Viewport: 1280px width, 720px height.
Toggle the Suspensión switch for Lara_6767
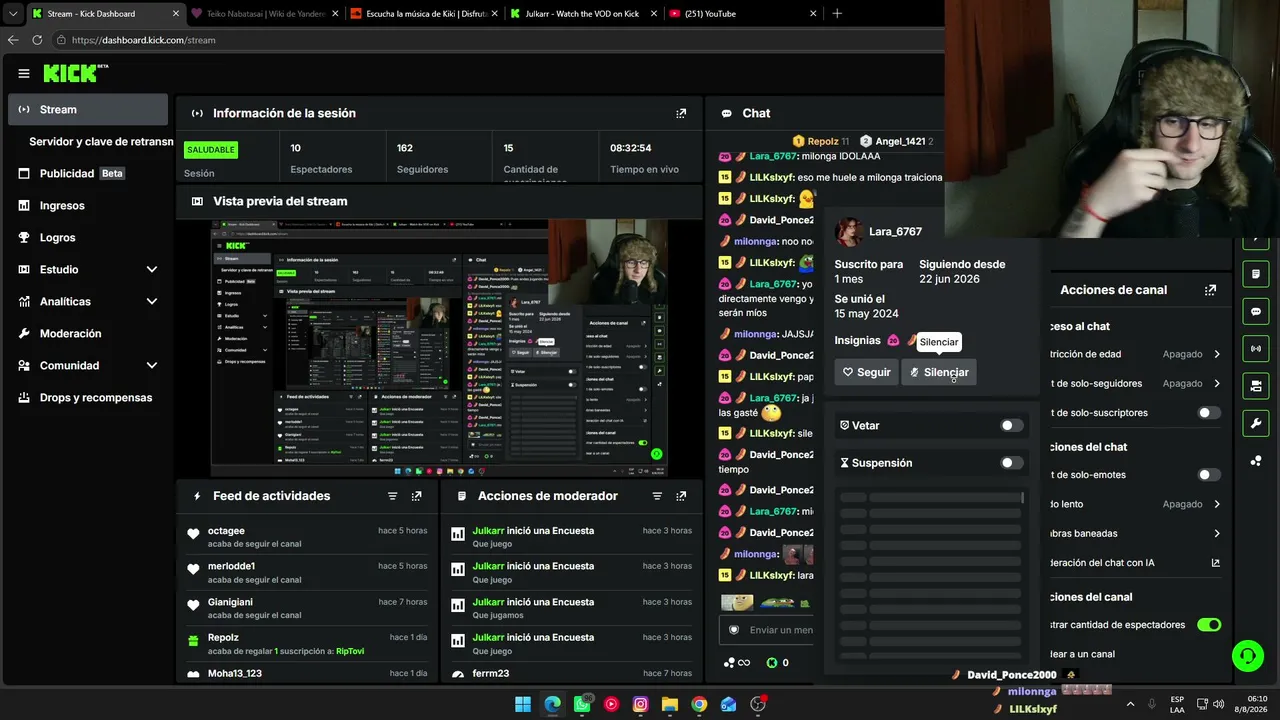pyautogui.click(x=1012, y=463)
